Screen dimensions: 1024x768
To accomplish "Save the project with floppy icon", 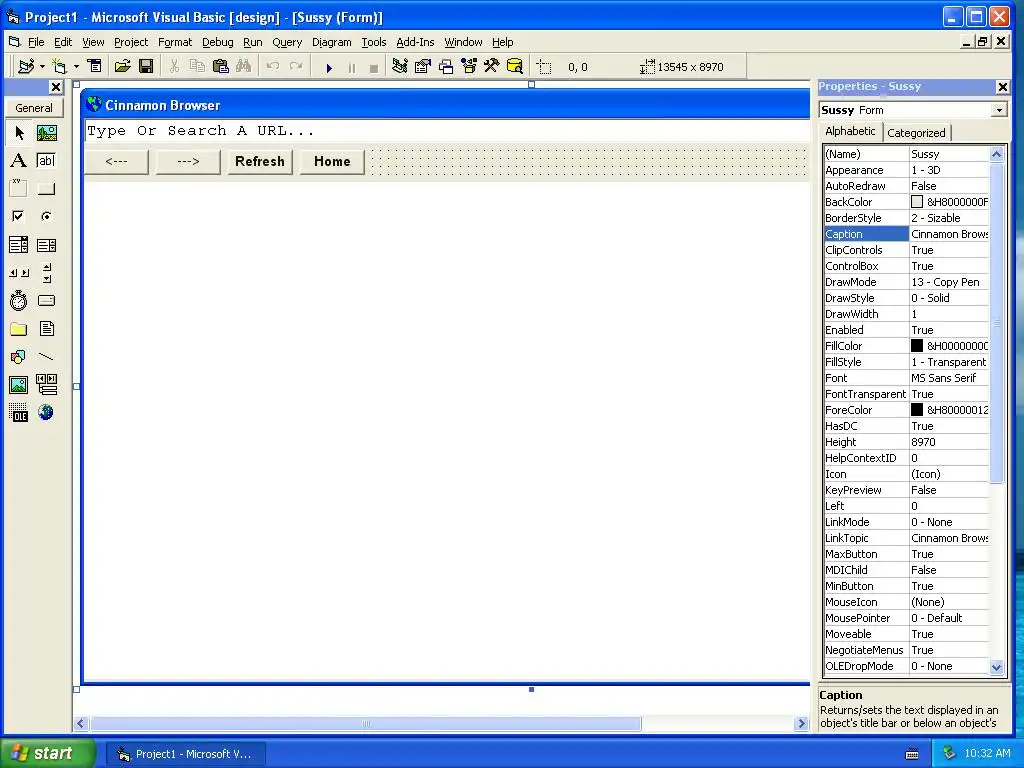I will (x=146, y=66).
